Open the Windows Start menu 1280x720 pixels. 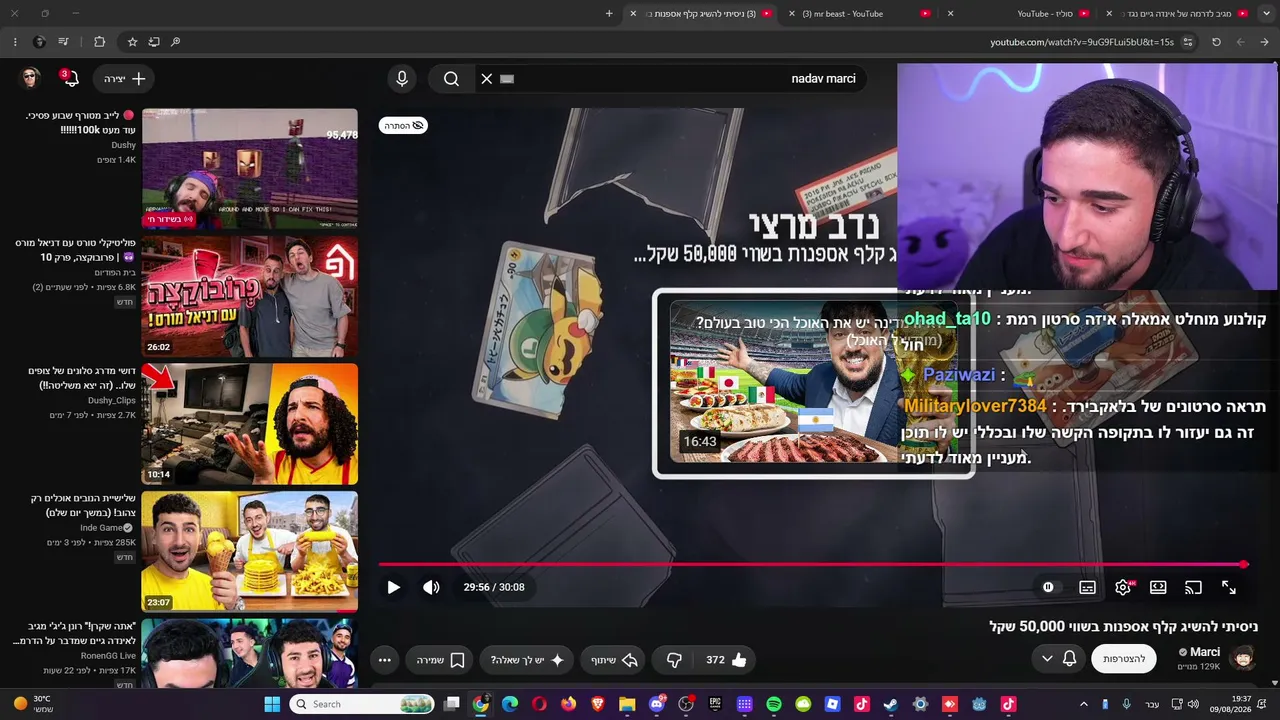pos(272,704)
